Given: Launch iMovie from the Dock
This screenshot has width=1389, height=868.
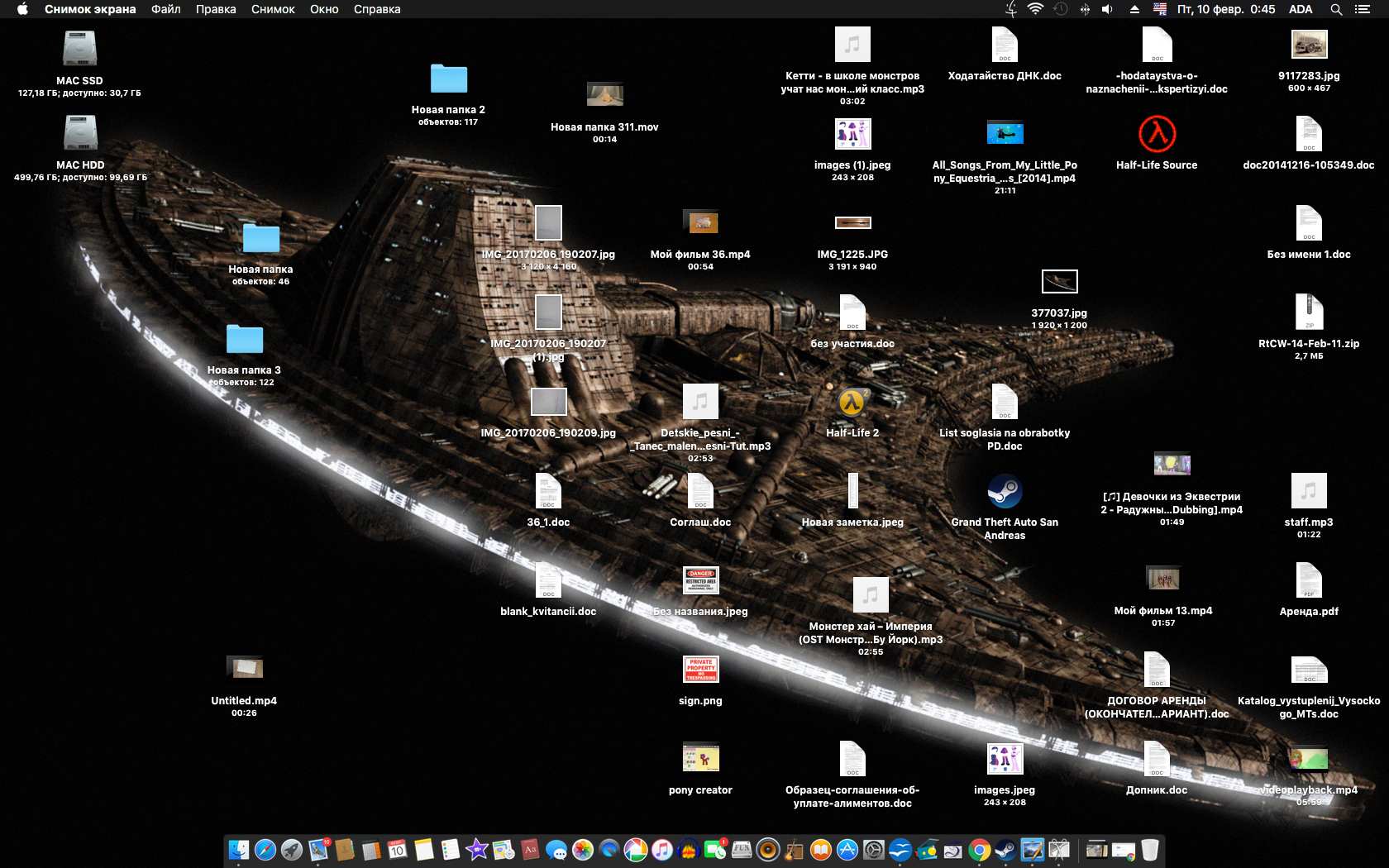Looking at the screenshot, I should tap(477, 850).
